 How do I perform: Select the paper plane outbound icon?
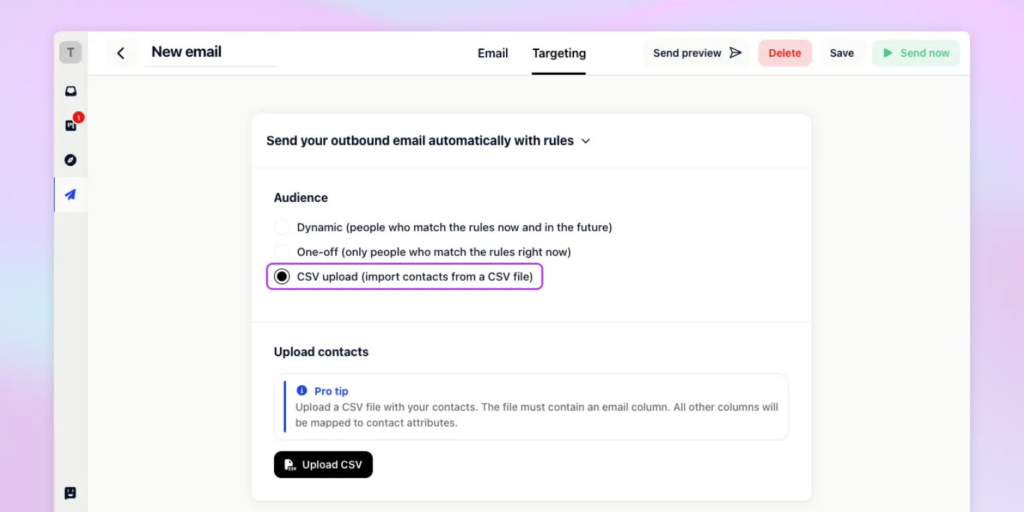pyautogui.click(x=71, y=195)
